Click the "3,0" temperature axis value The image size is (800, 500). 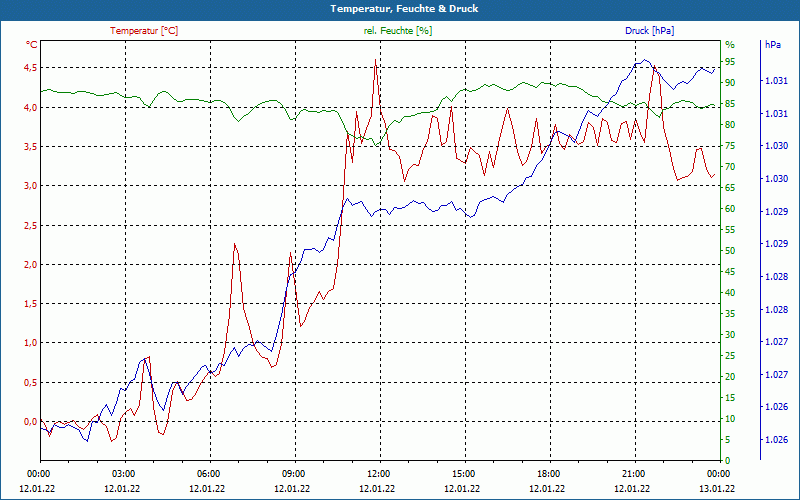pos(31,186)
